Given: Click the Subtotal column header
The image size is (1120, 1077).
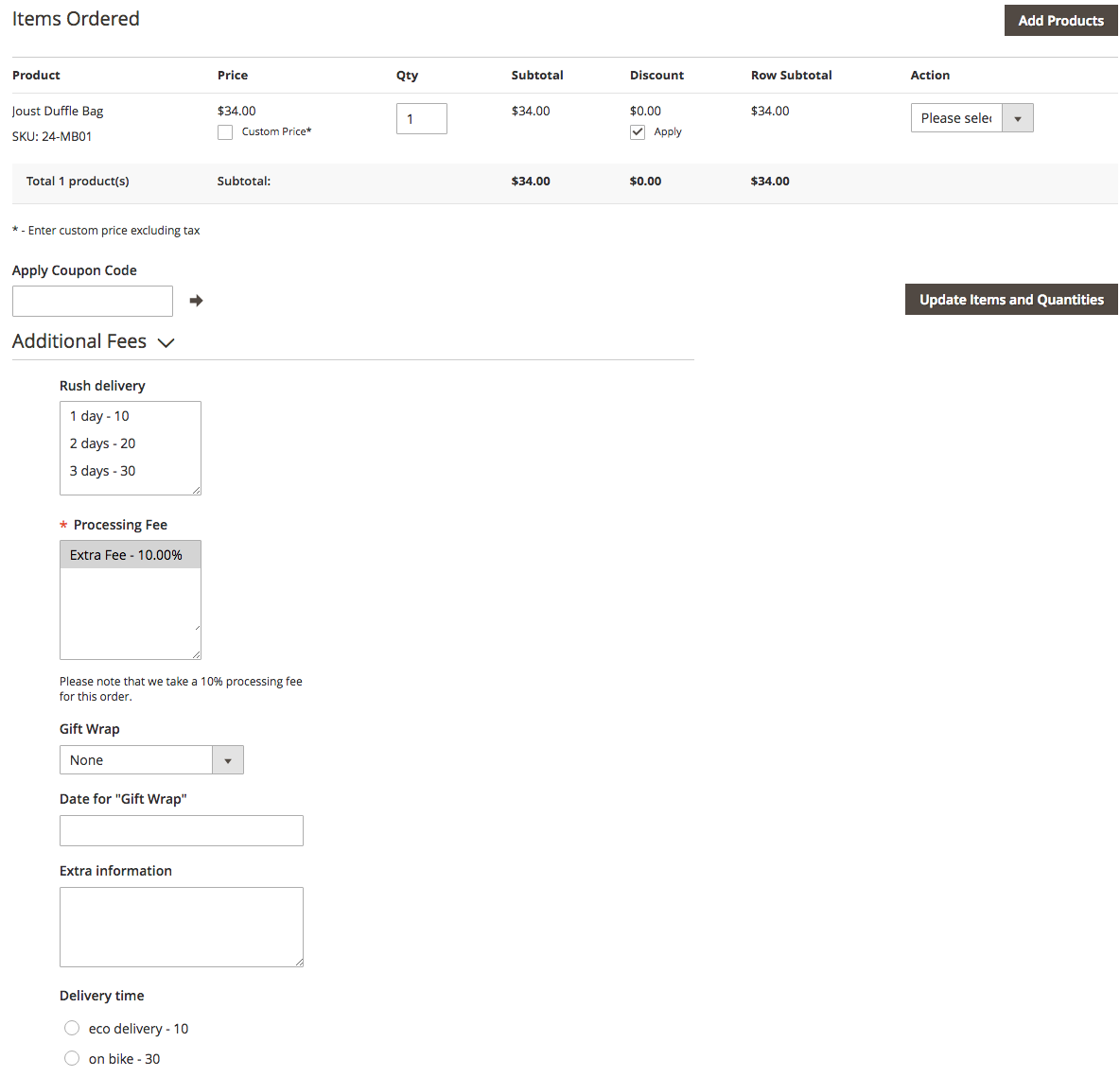Looking at the screenshot, I should click(537, 75).
